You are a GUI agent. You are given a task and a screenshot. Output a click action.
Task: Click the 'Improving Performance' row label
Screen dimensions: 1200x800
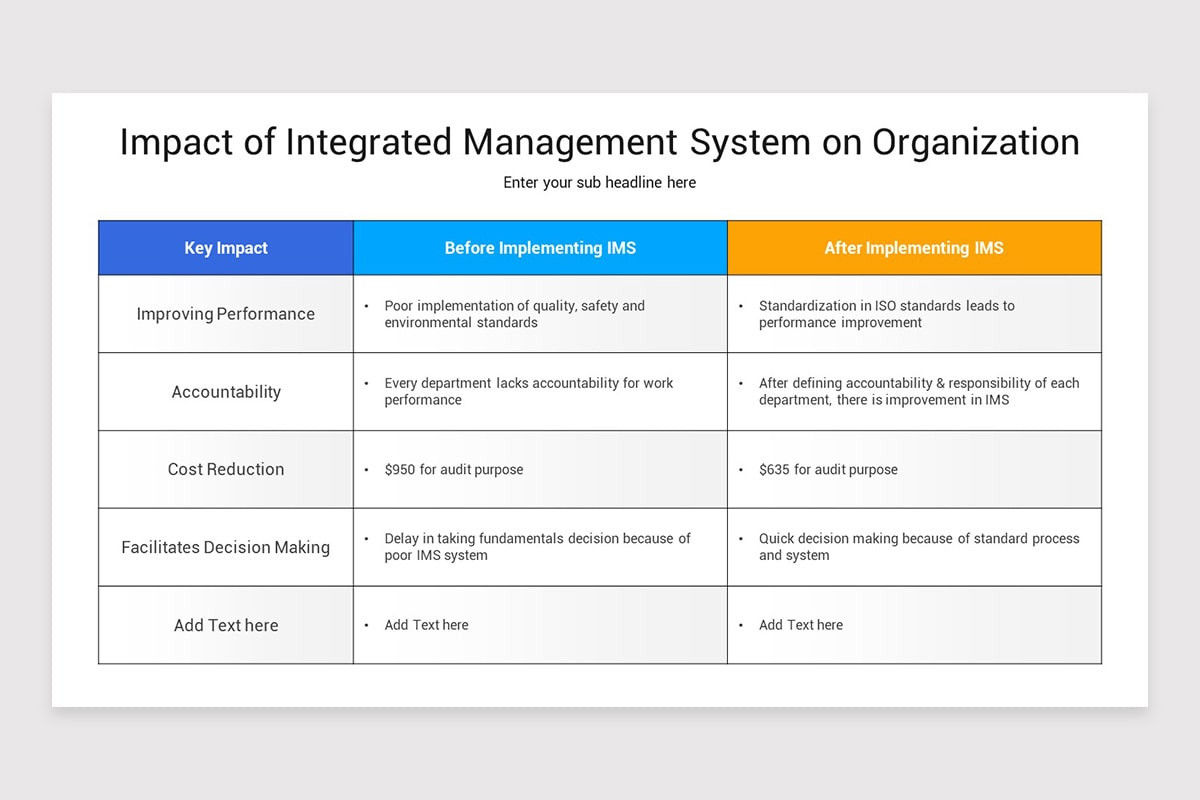click(x=225, y=313)
